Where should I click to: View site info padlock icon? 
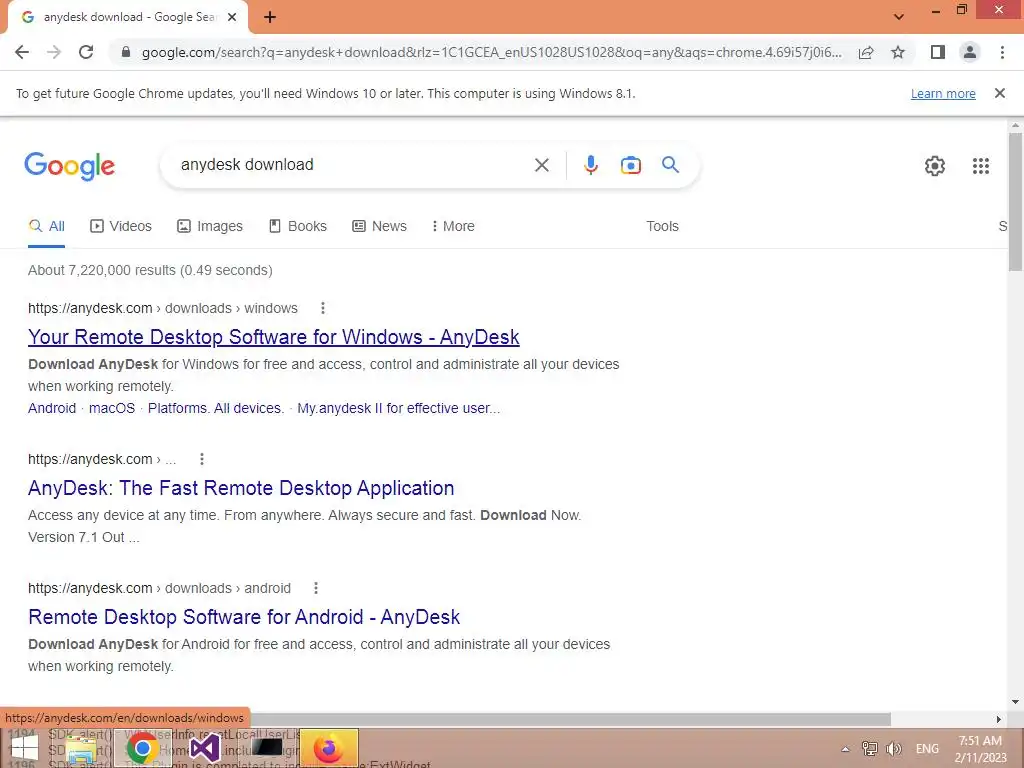coord(126,52)
